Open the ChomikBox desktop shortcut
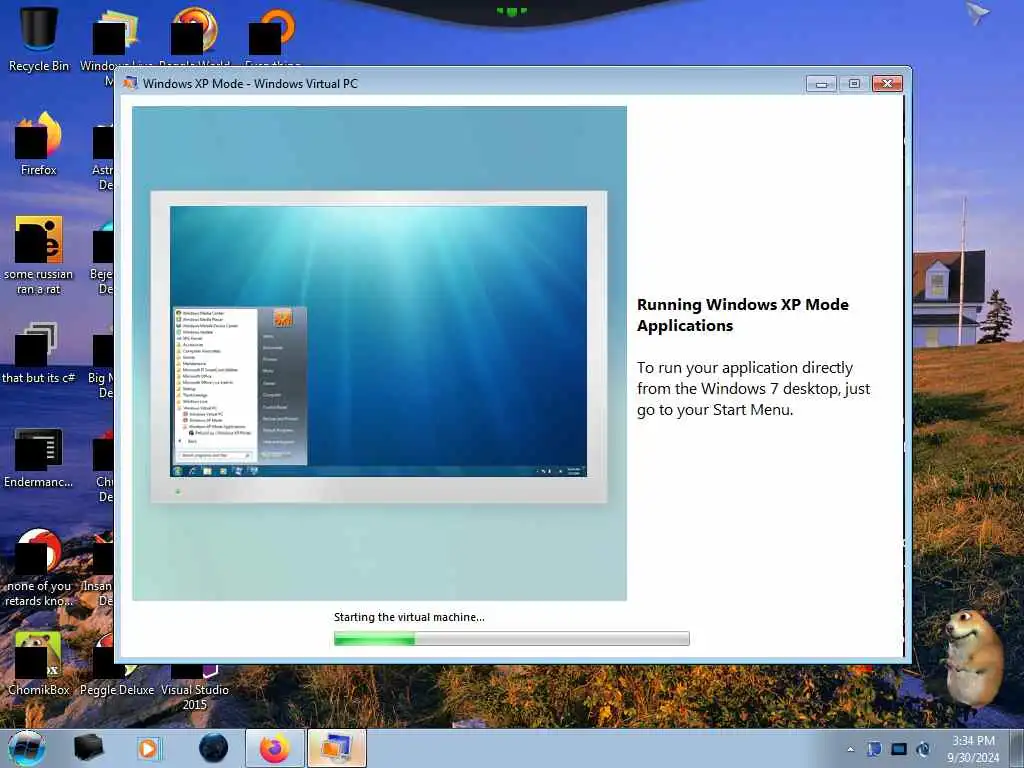The height and width of the screenshot is (768, 1024). click(39, 663)
